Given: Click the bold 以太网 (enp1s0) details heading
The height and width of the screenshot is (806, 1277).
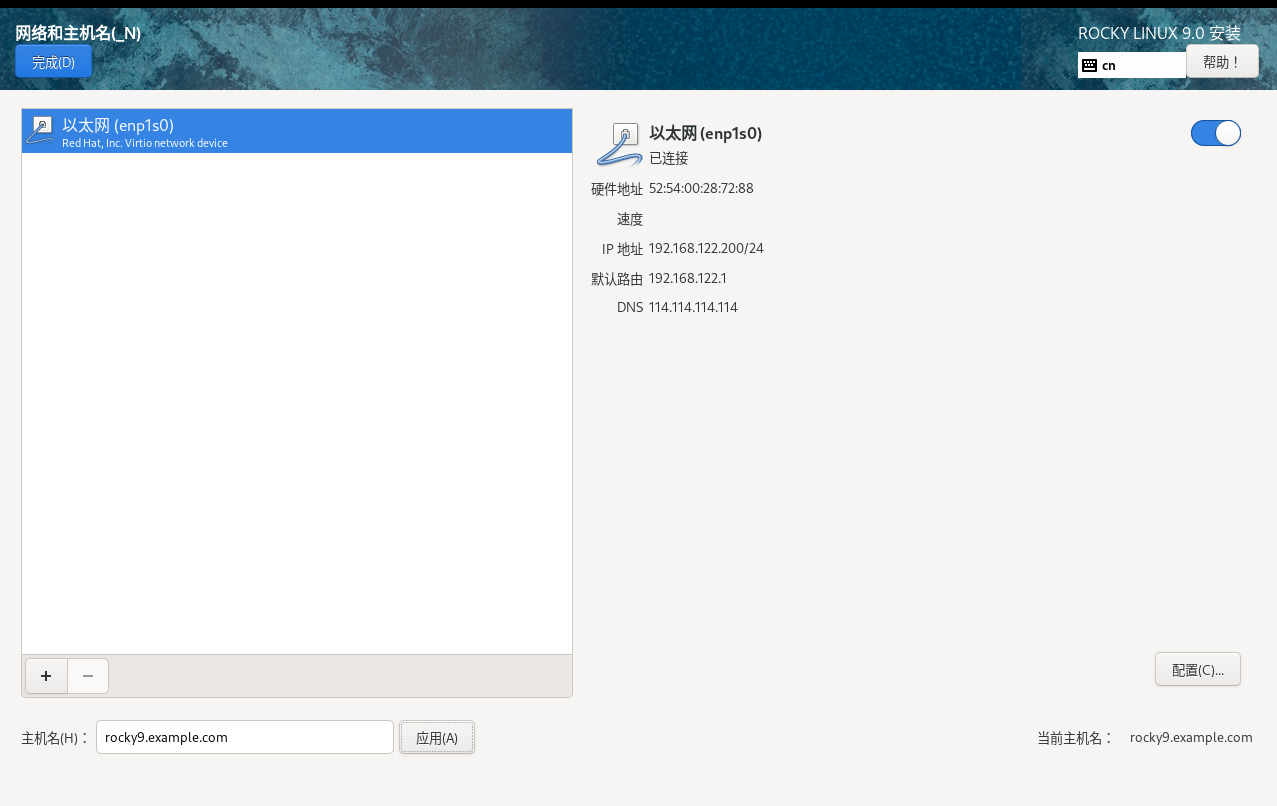Looking at the screenshot, I should click(706, 133).
